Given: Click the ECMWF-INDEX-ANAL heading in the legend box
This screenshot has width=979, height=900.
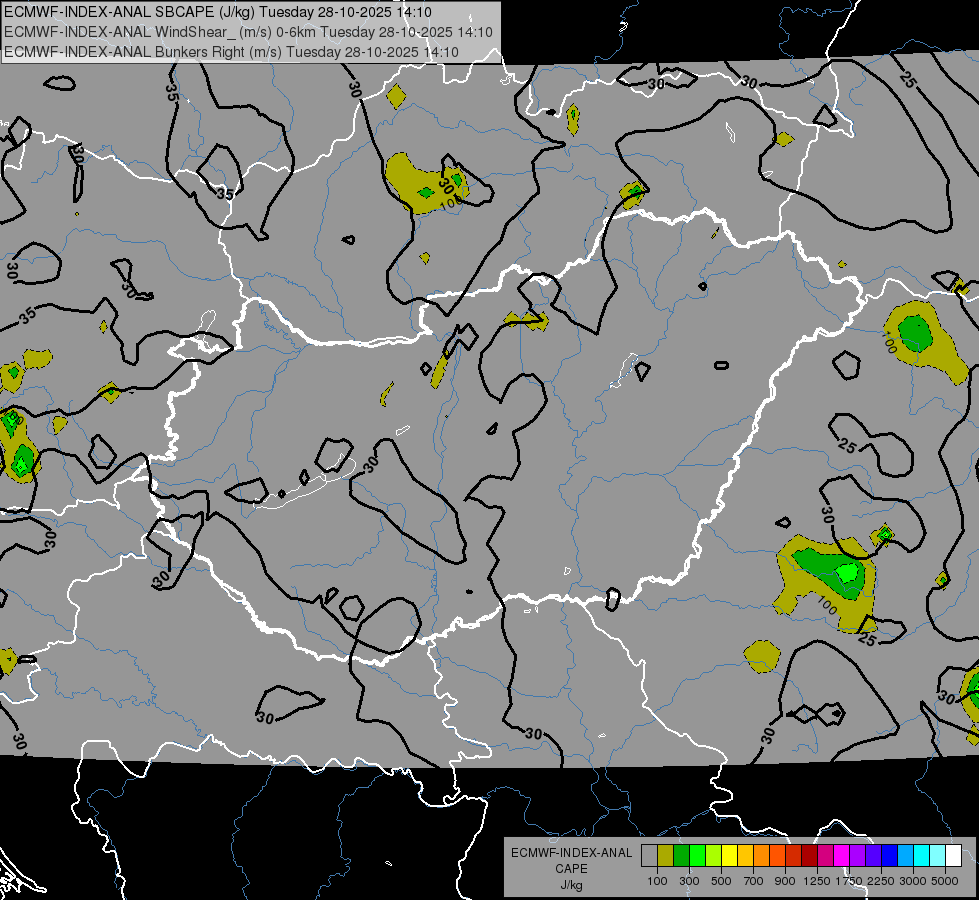Looking at the screenshot, I should point(571,853).
